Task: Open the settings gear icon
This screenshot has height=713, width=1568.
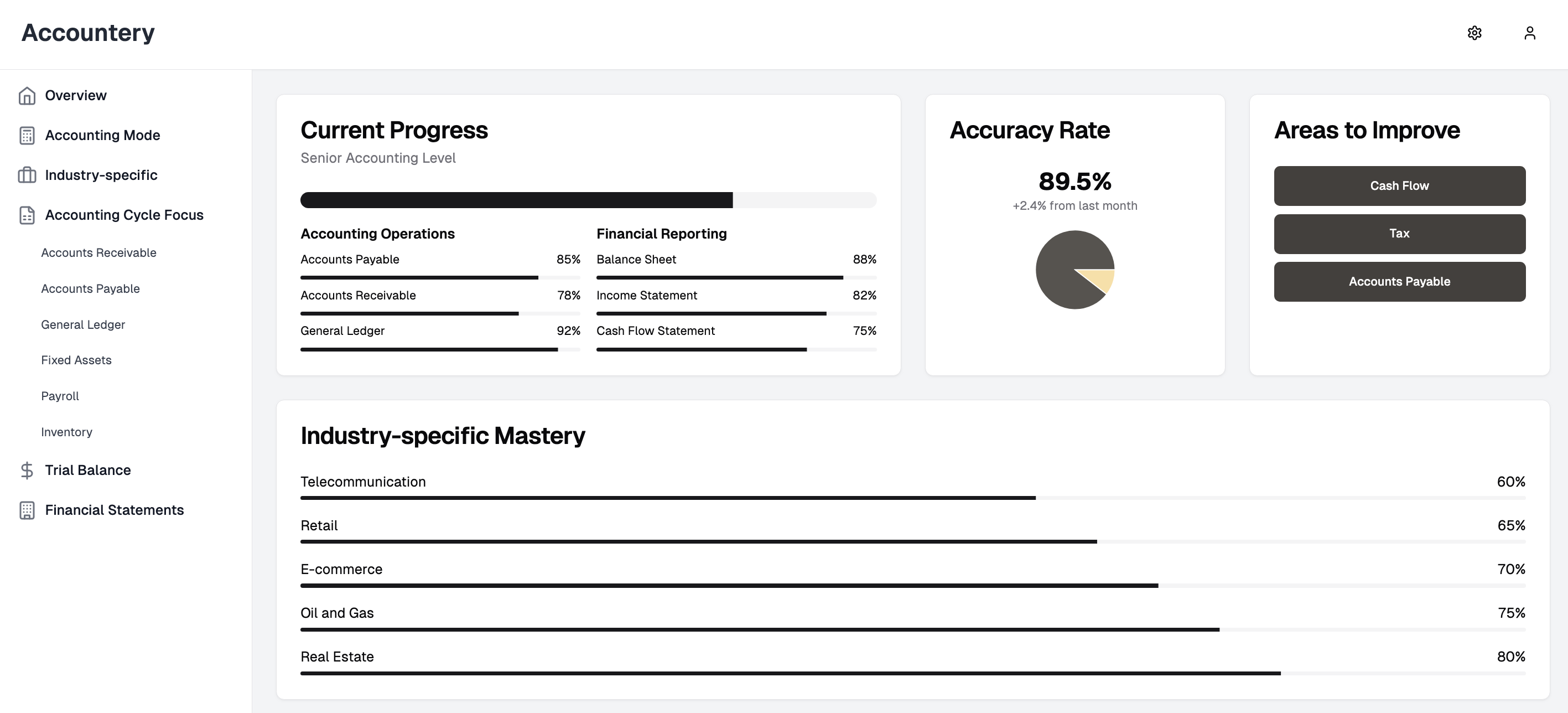Action: coord(1474,33)
